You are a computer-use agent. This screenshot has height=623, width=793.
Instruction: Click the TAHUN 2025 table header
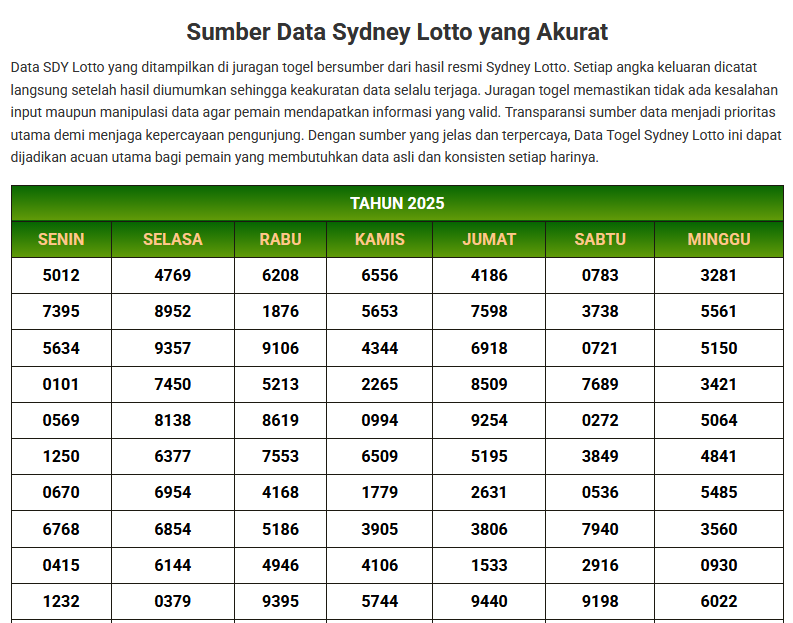pos(397,203)
